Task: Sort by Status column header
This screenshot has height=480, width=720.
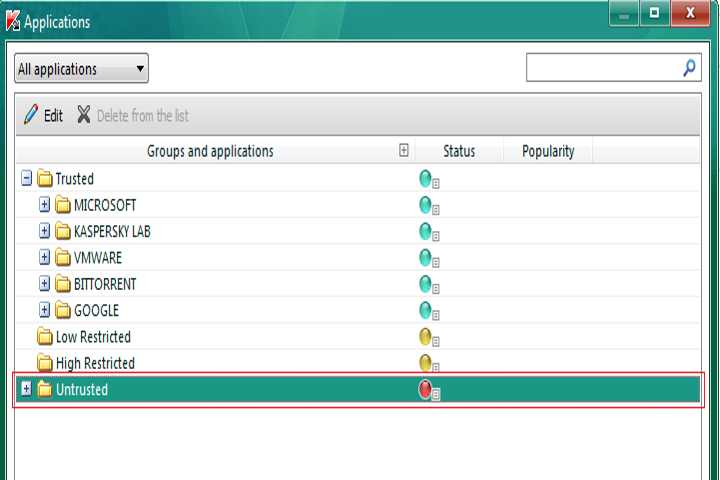Action: (459, 151)
